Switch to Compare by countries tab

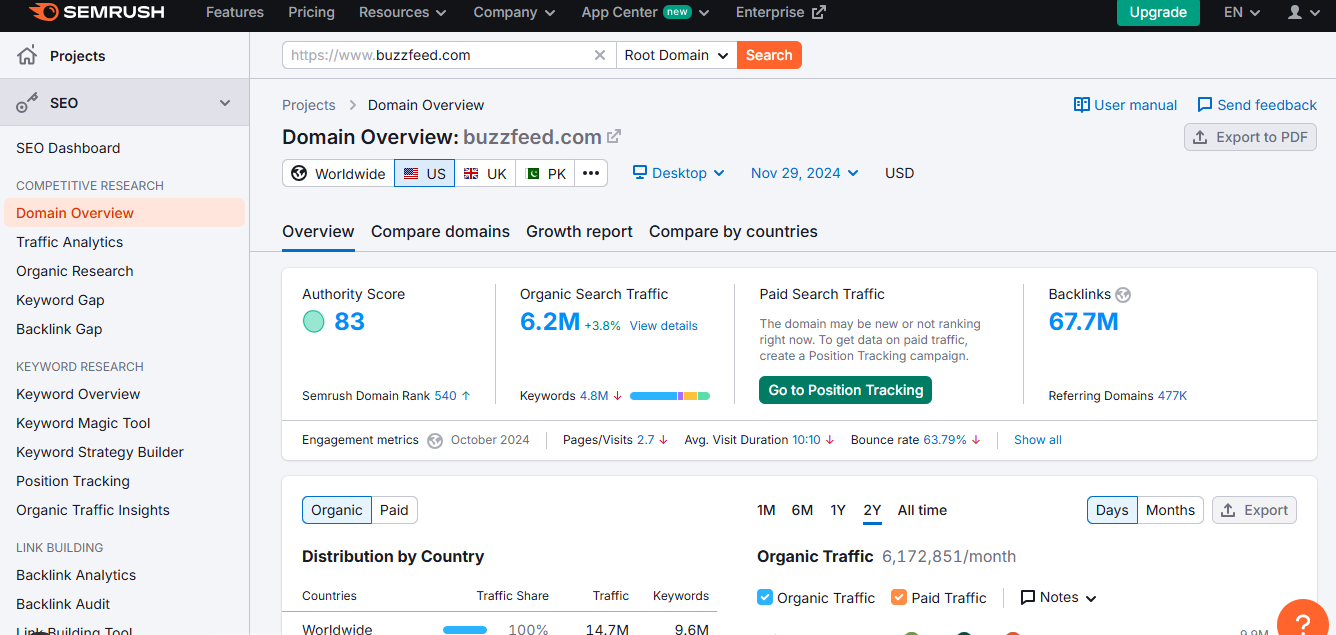(x=733, y=231)
